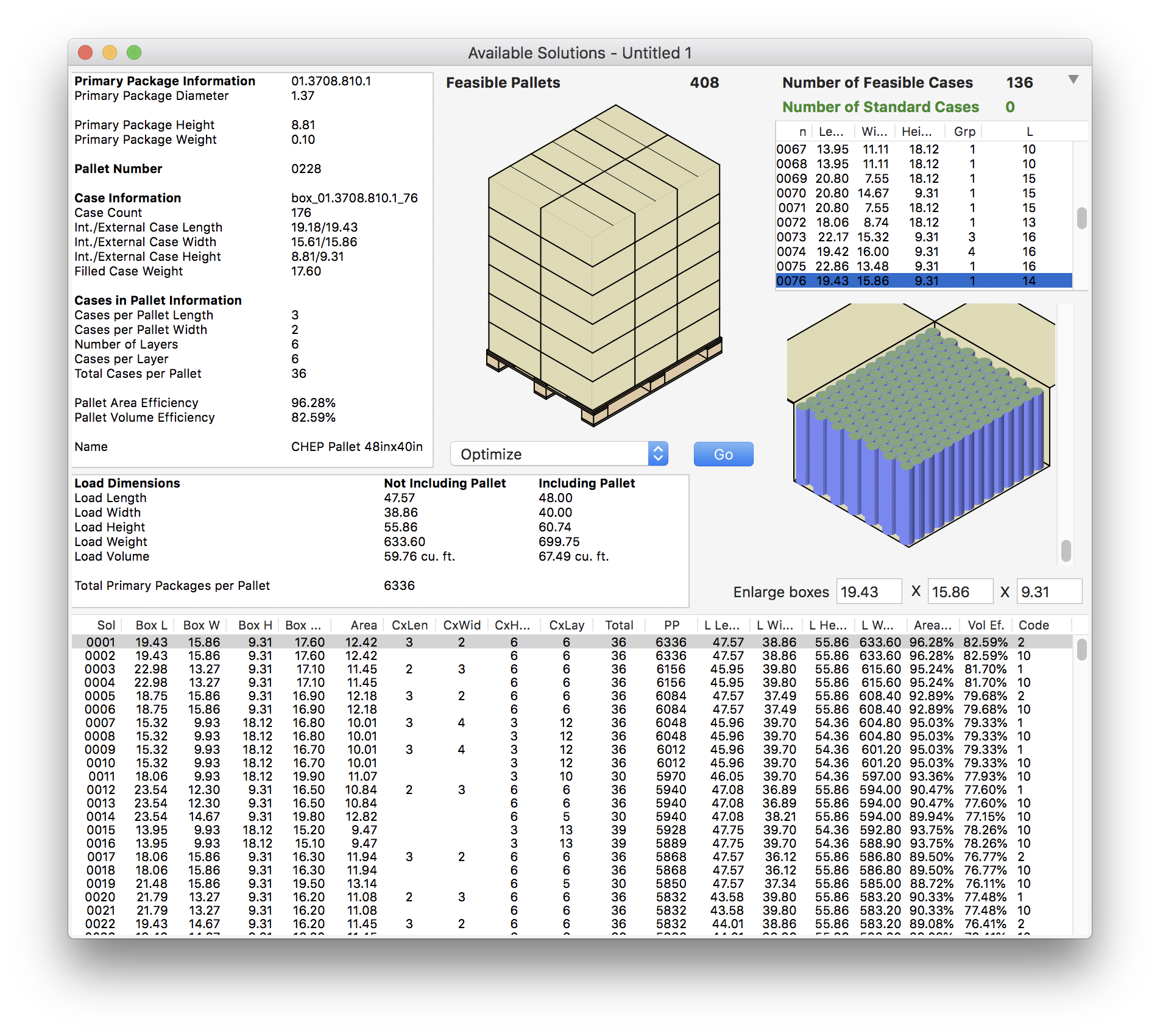Sort solutions by Total column header
The image size is (1160, 1036).
tap(619, 625)
